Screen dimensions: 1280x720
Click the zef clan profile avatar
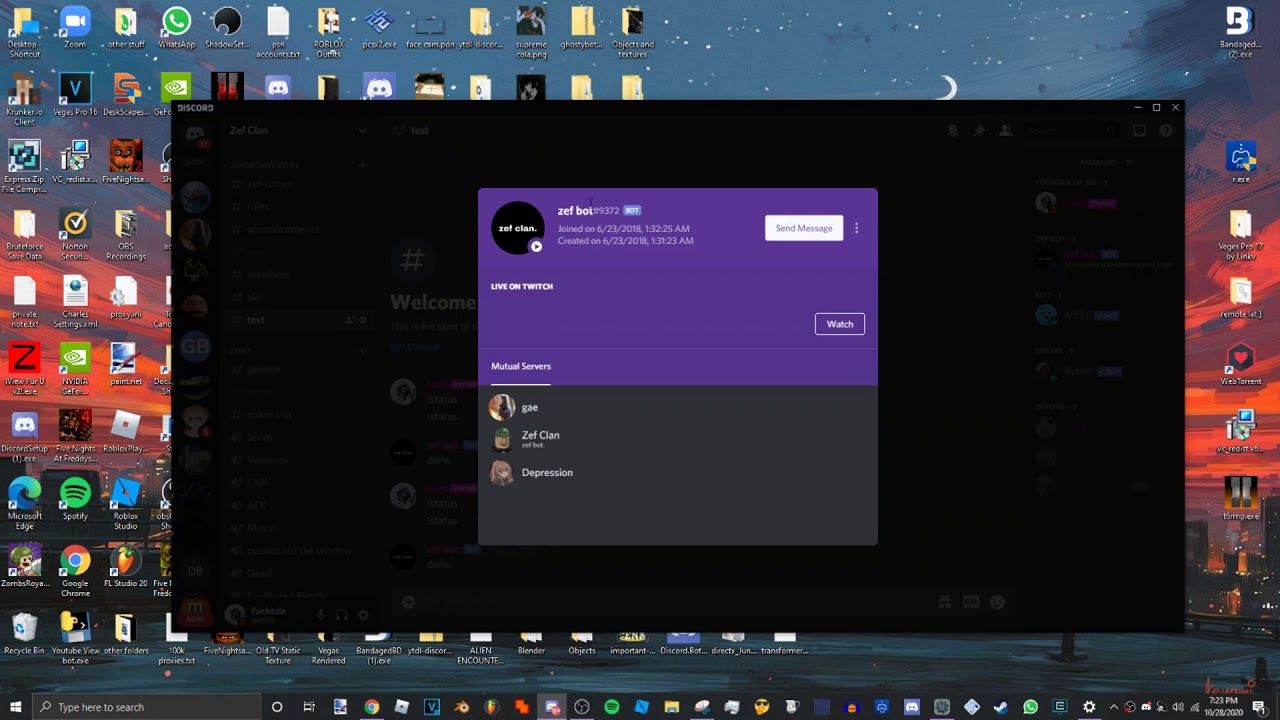click(518, 228)
